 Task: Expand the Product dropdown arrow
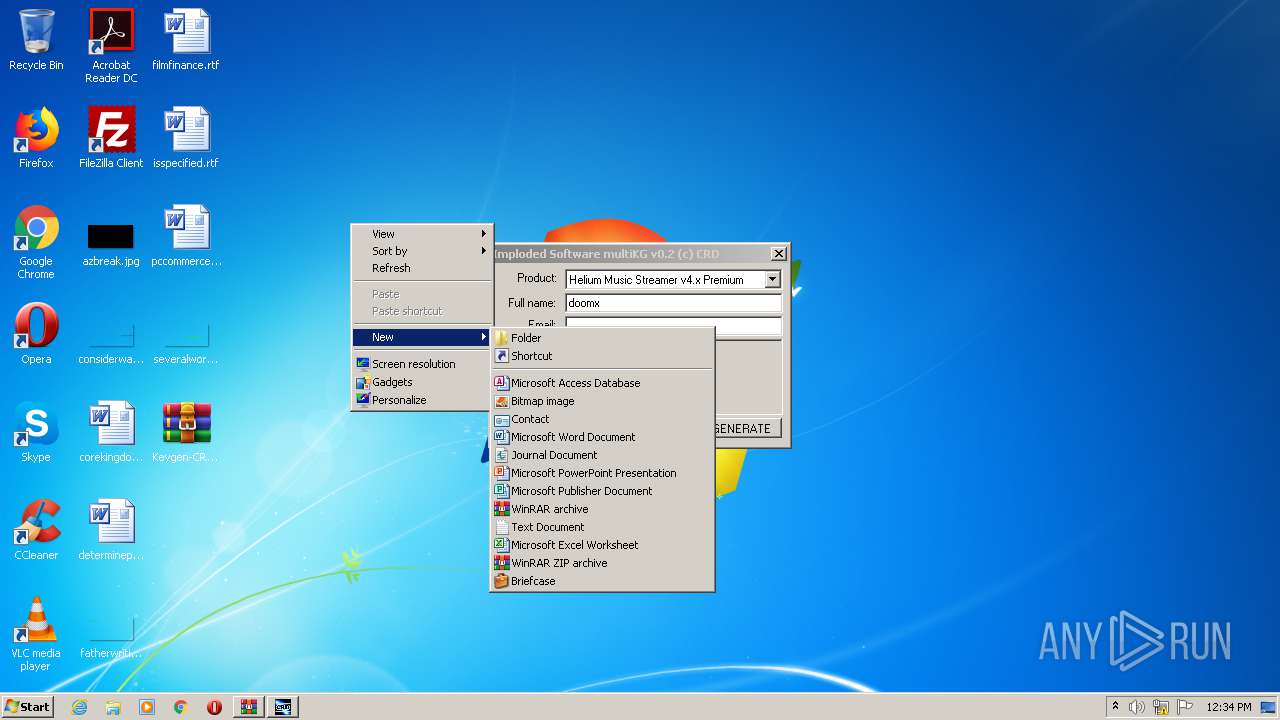pos(772,280)
